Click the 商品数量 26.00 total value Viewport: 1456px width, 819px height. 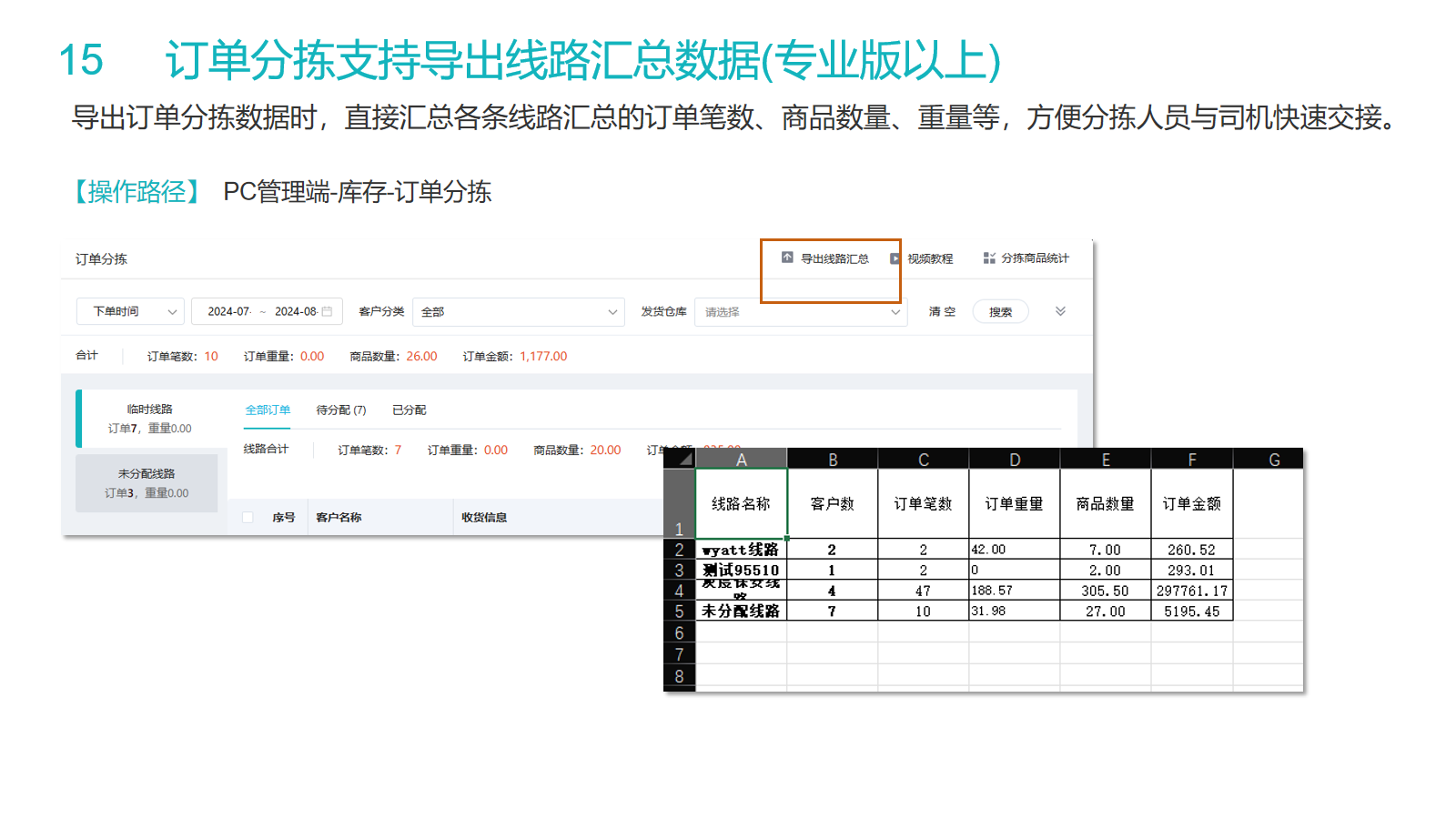click(421, 357)
